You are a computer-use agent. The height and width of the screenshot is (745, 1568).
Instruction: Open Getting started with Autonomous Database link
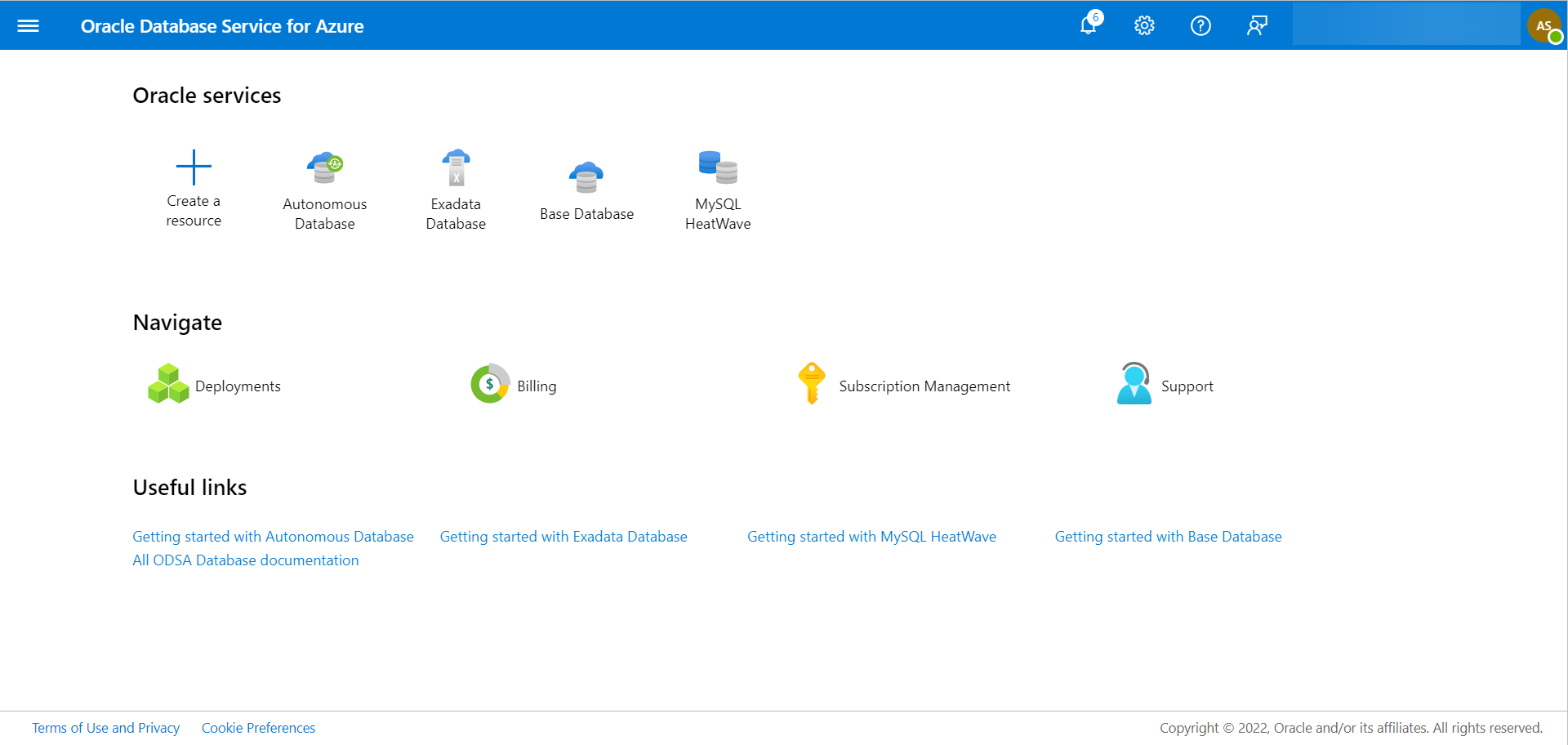click(273, 537)
